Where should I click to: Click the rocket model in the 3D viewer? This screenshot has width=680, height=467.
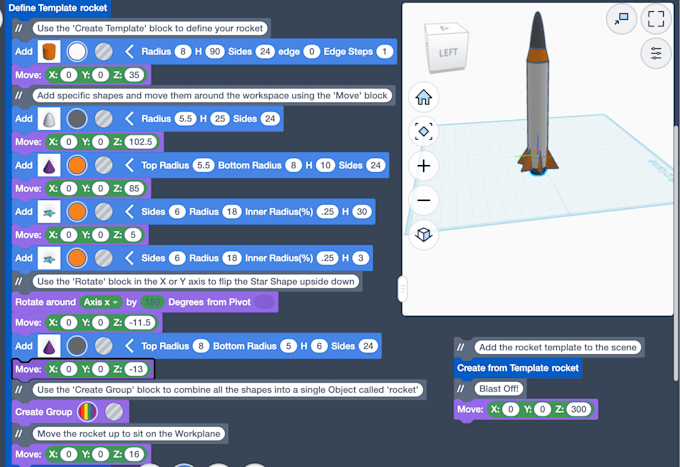537,93
